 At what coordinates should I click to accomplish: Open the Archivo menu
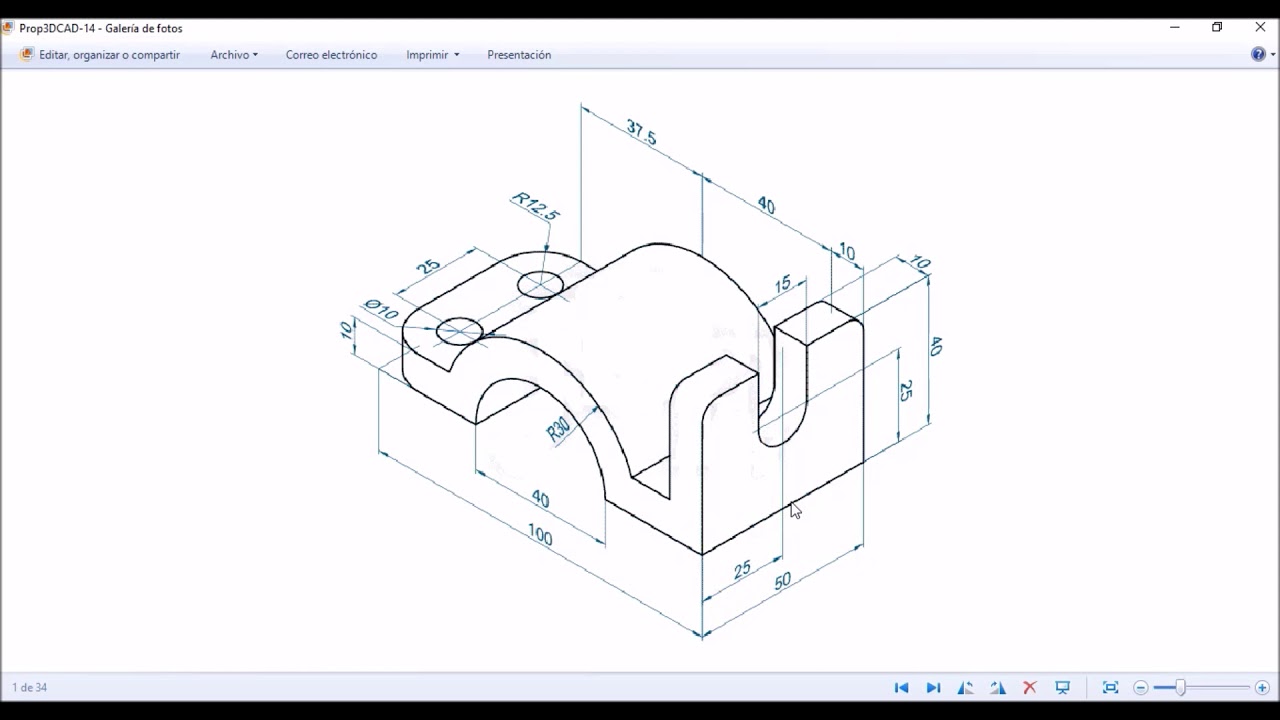tap(234, 55)
